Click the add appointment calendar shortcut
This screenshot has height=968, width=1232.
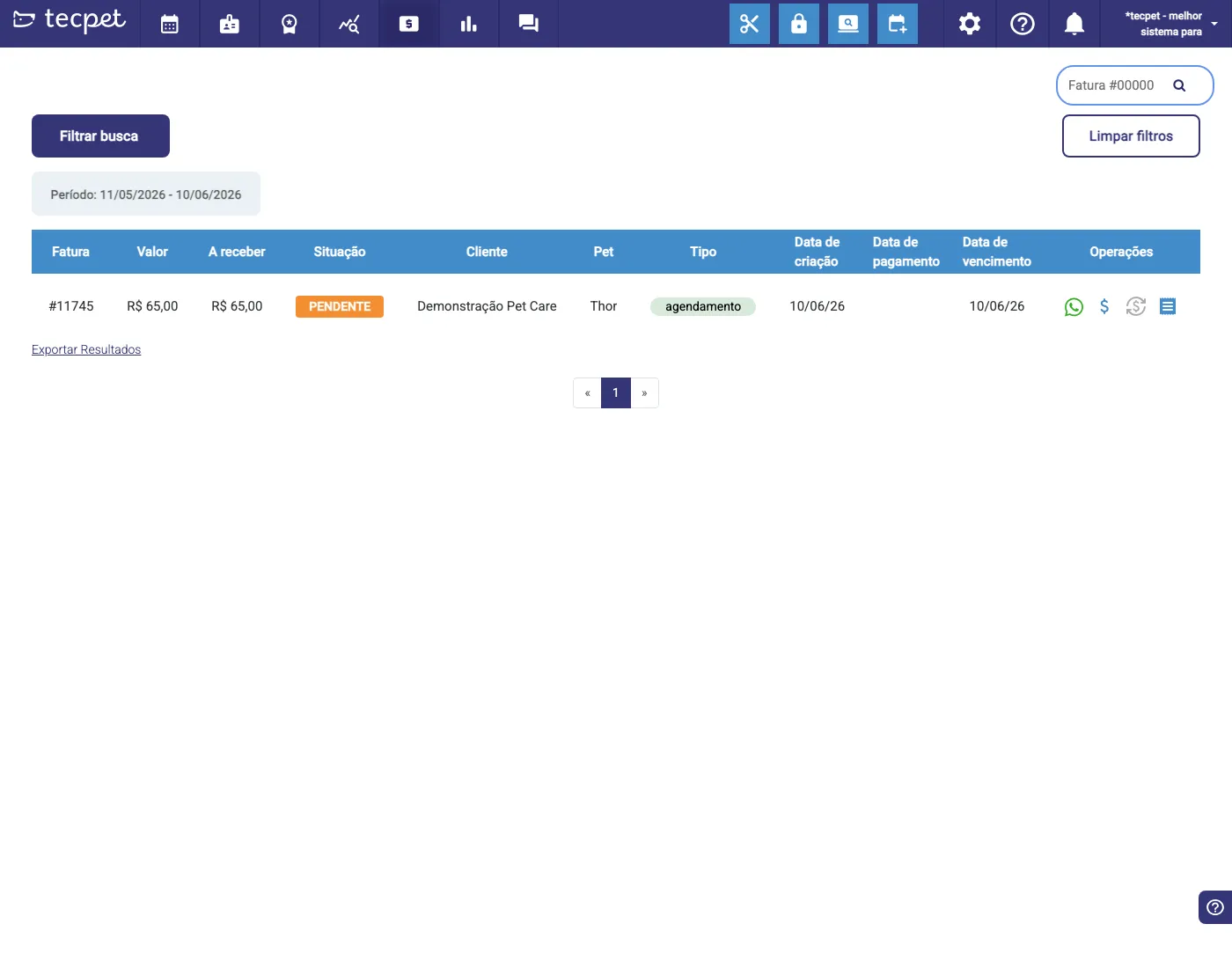[x=898, y=24]
